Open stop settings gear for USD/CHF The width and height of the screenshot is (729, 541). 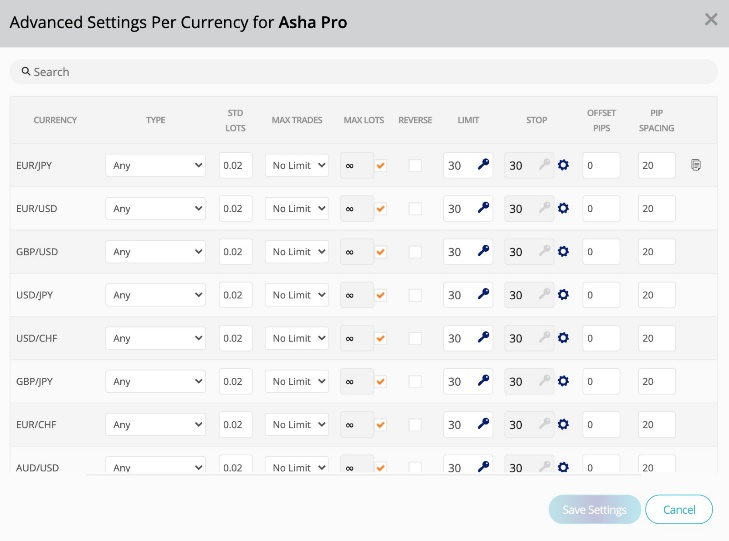(563, 338)
